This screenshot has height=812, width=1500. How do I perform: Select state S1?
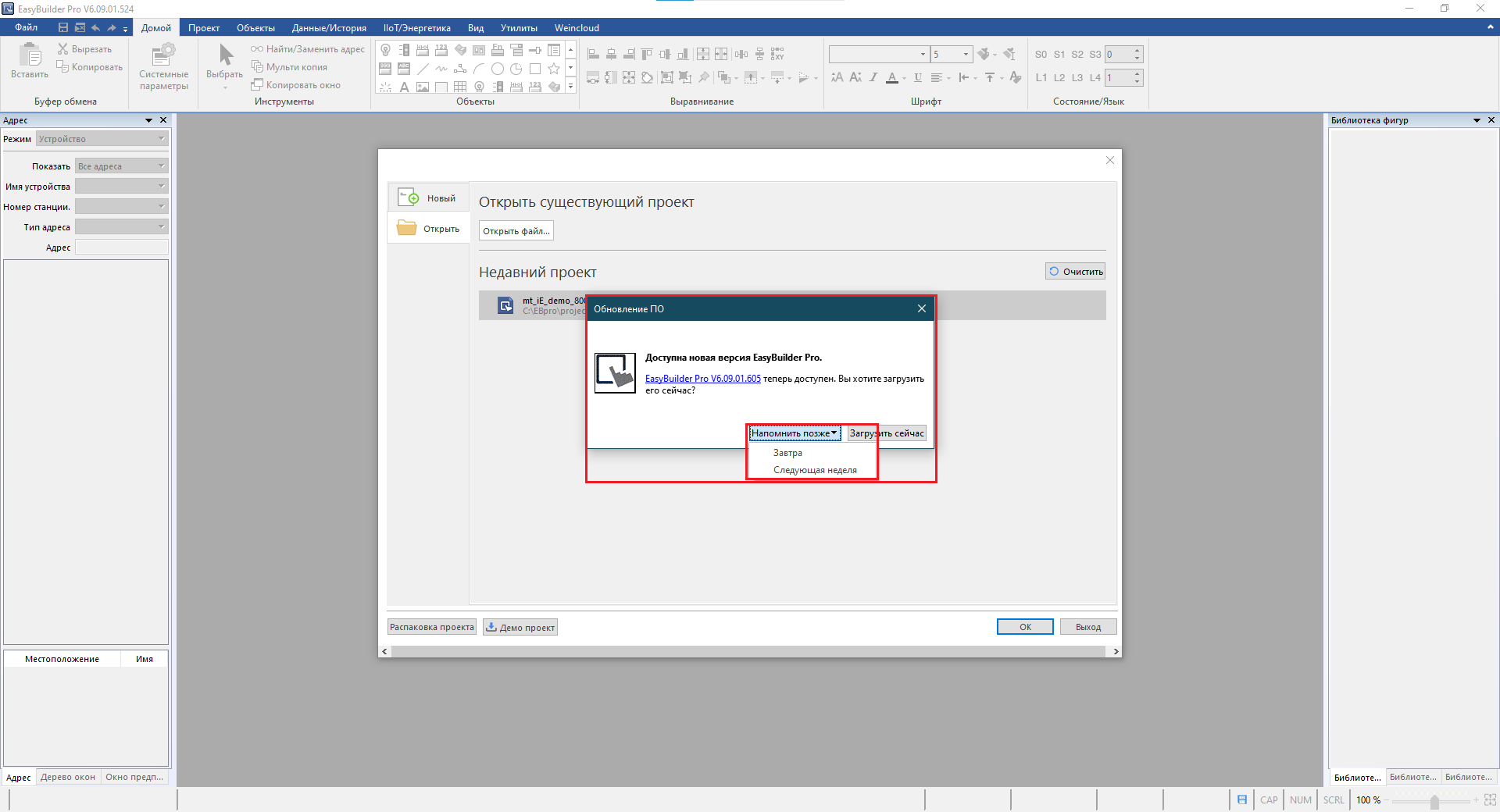coord(1059,54)
